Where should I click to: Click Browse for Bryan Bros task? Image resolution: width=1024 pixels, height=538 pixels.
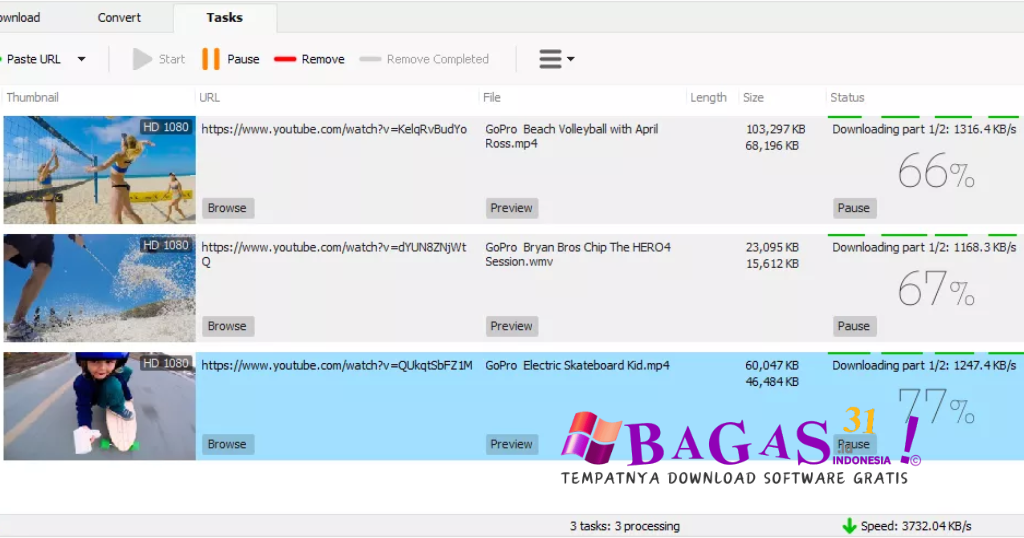tap(227, 326)
